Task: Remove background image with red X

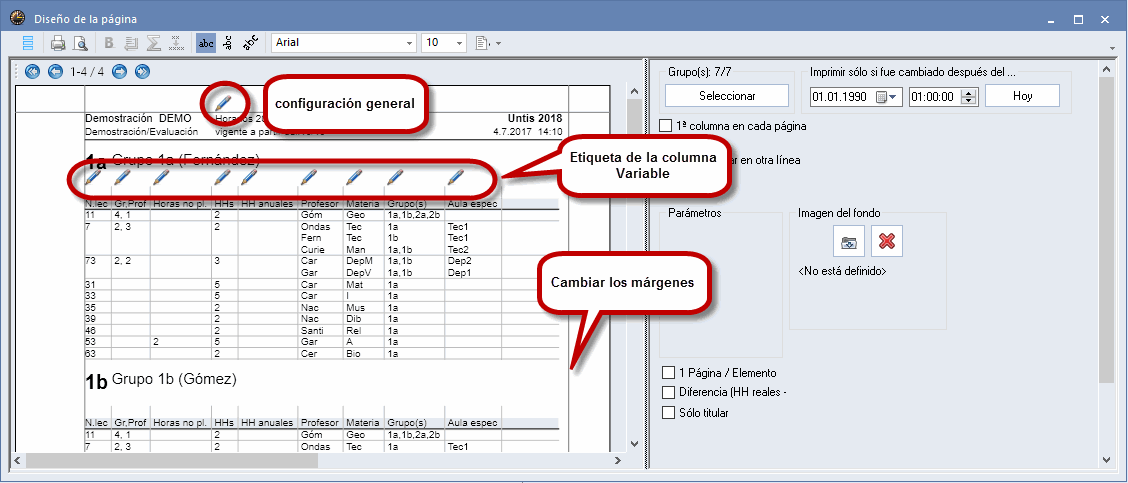Action: click(x=887, y=241)
